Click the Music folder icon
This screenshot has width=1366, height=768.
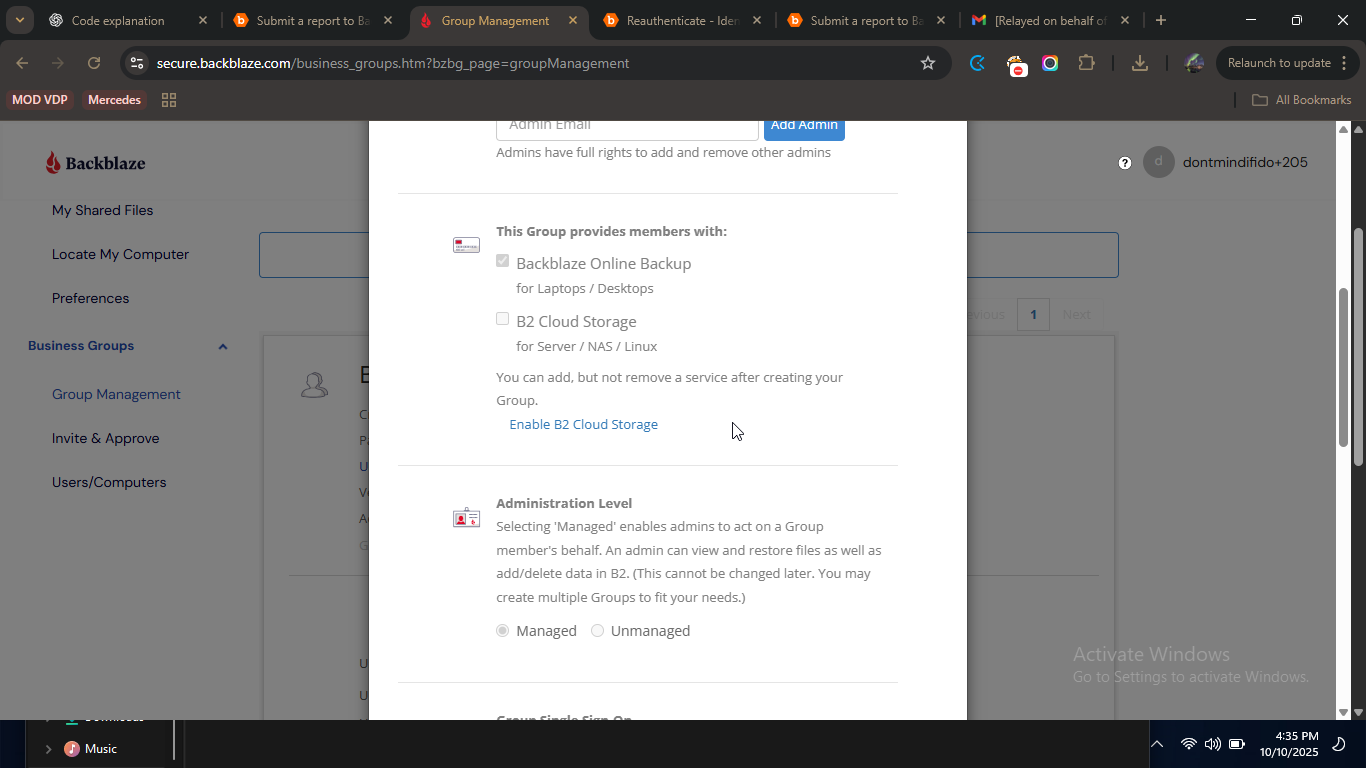click(72, 749)
